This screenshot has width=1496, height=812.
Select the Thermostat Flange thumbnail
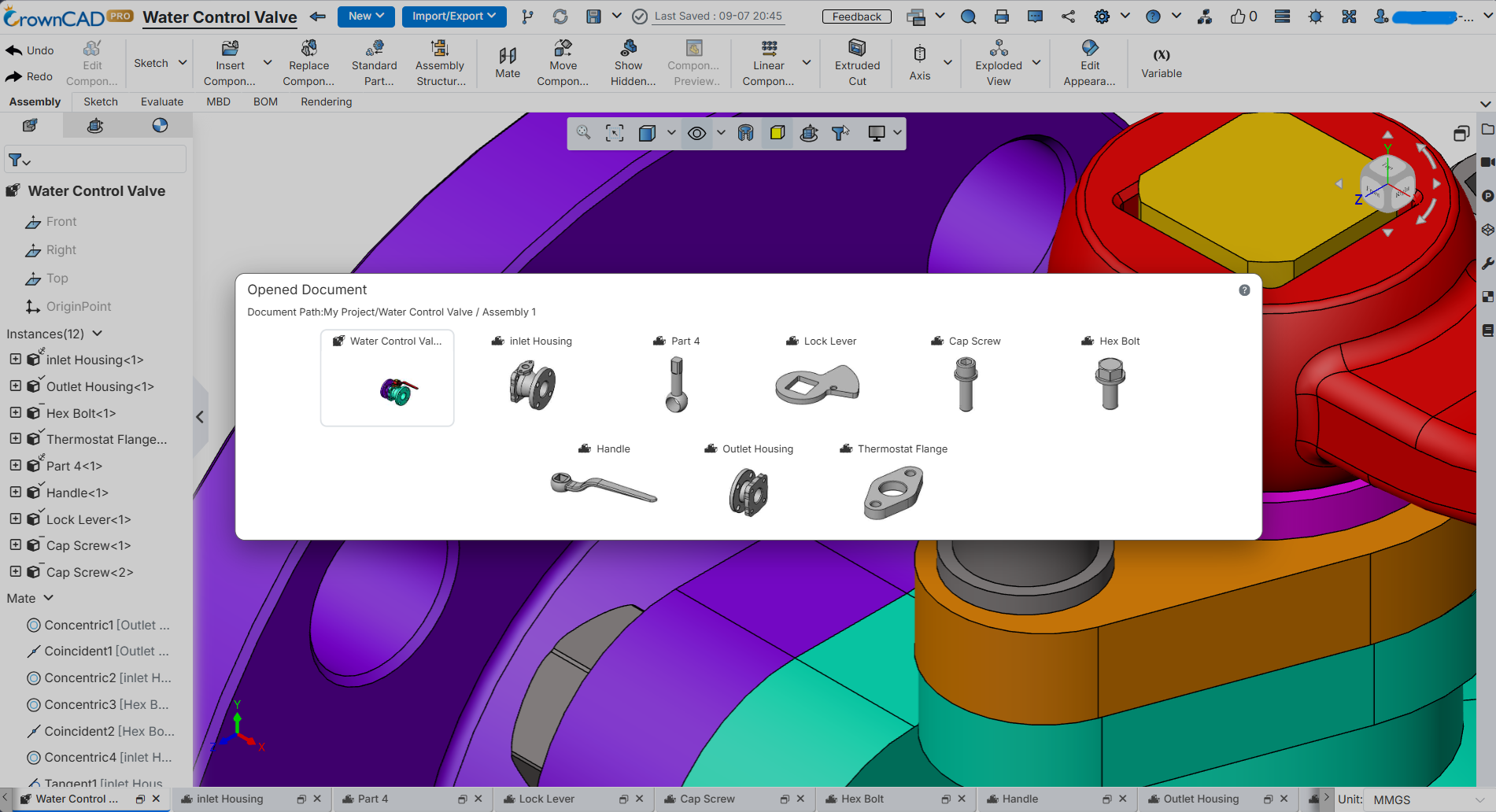pos(893,493)
